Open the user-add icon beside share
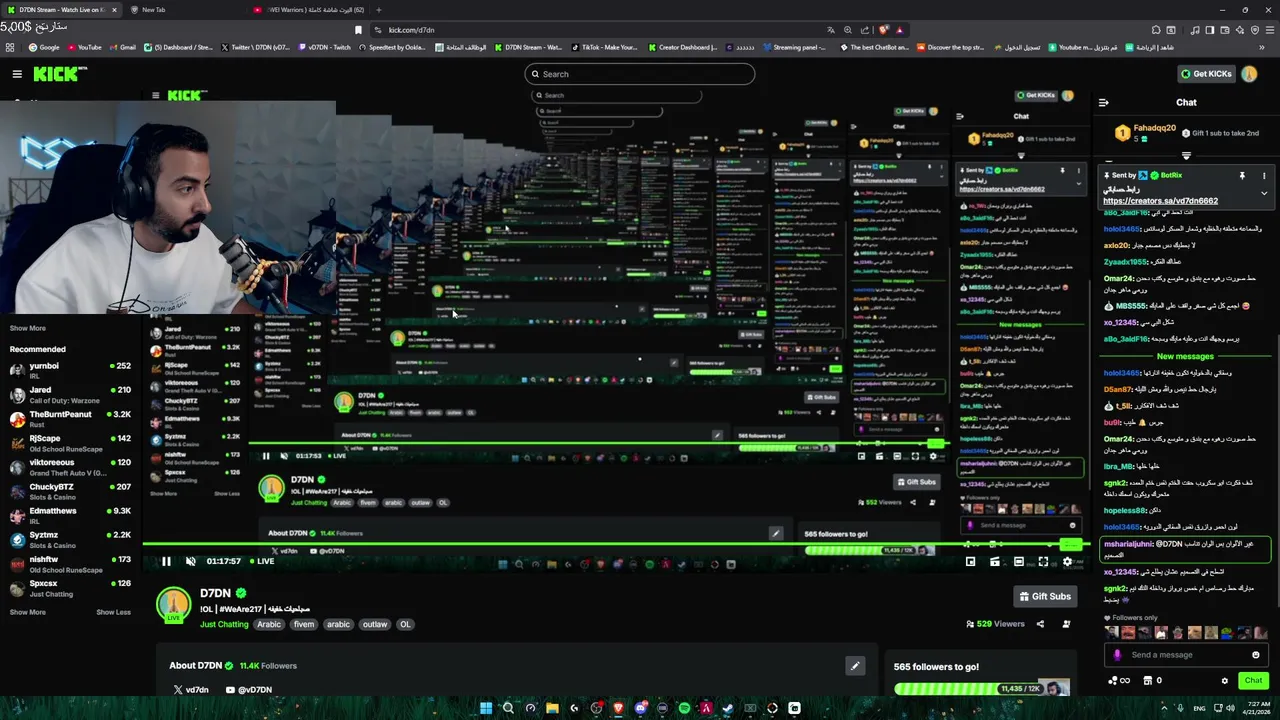This screenshot has height=720, width=1280. pyautogui.click(x=1066, y=624)
